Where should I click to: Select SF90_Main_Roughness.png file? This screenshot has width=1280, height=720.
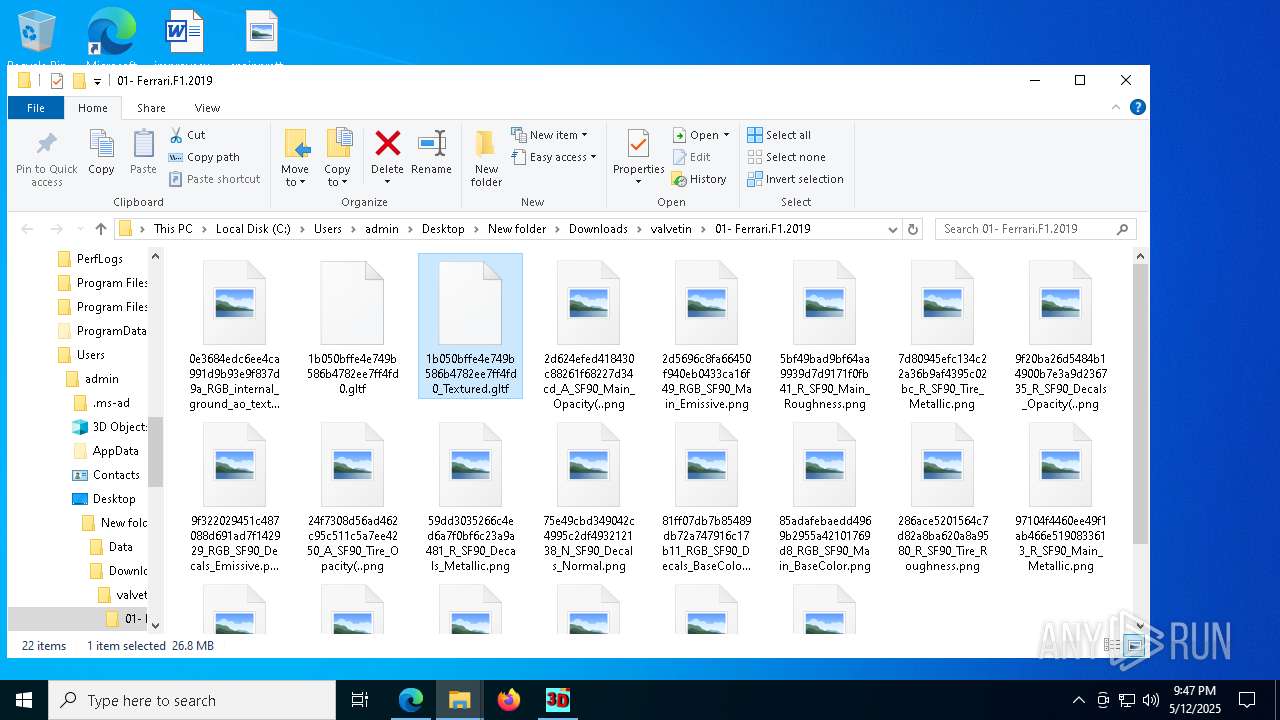(x=824, y=335)
